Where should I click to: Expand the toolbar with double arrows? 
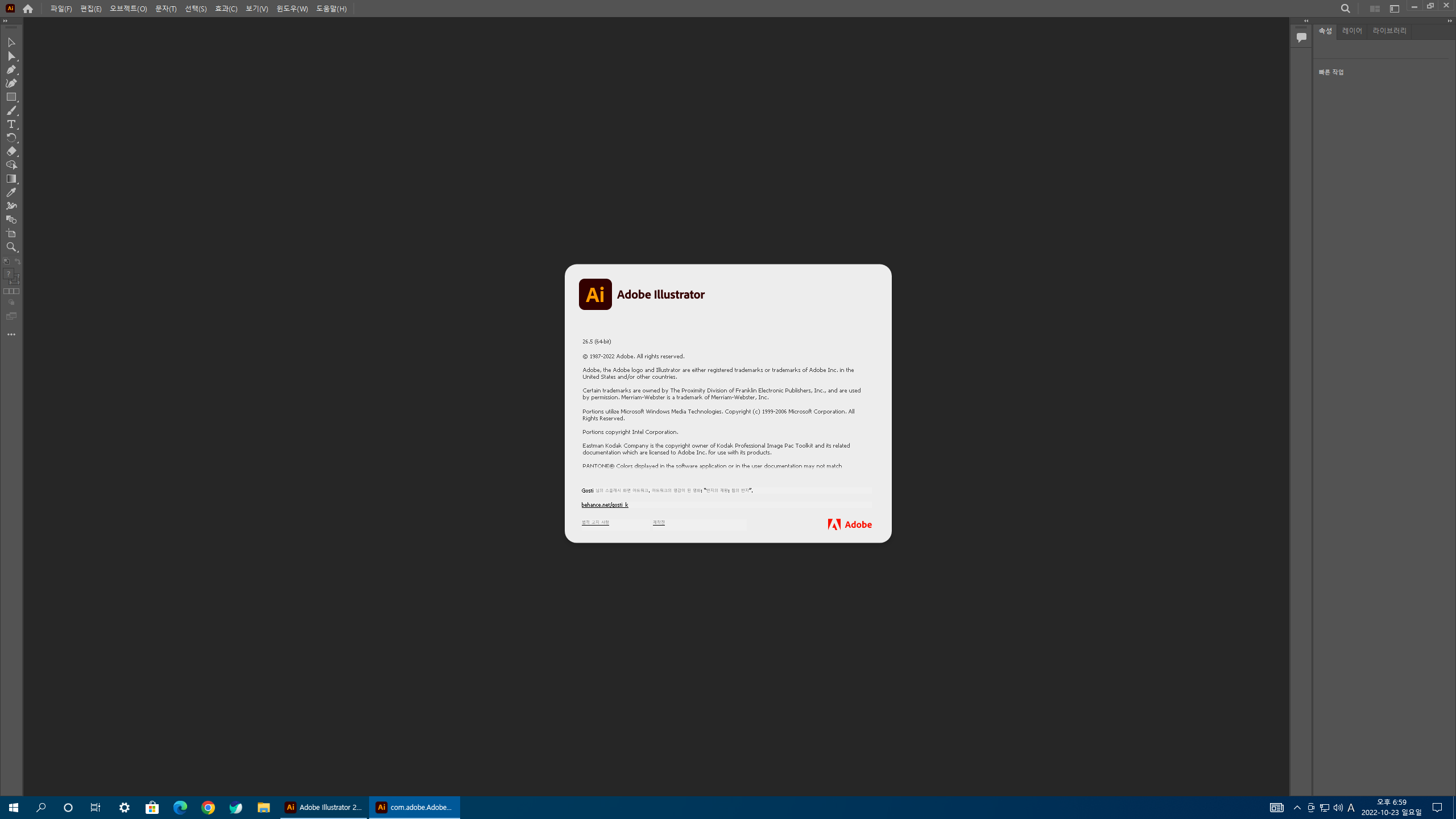click(x=5, y=21)
